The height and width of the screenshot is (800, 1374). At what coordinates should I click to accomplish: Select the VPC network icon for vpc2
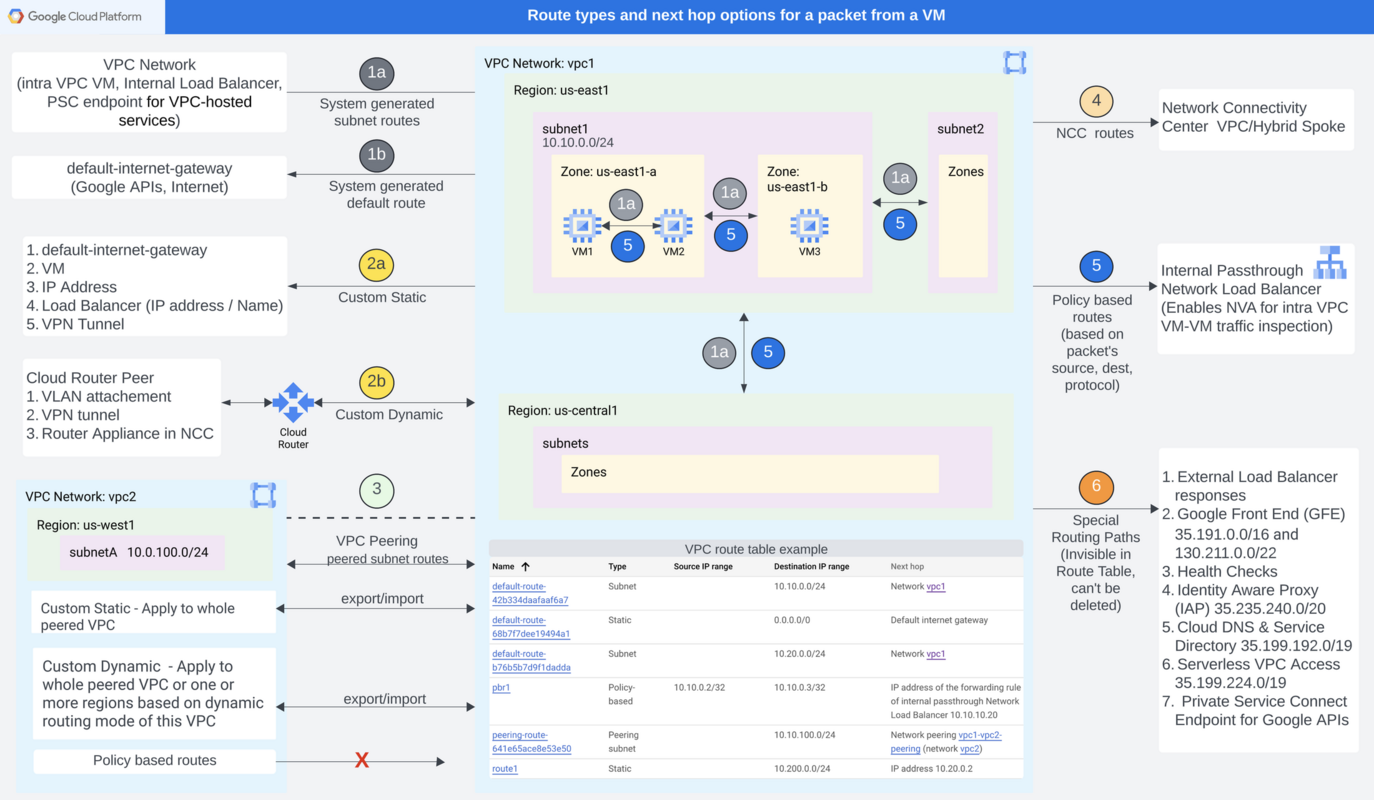[263, 495]
